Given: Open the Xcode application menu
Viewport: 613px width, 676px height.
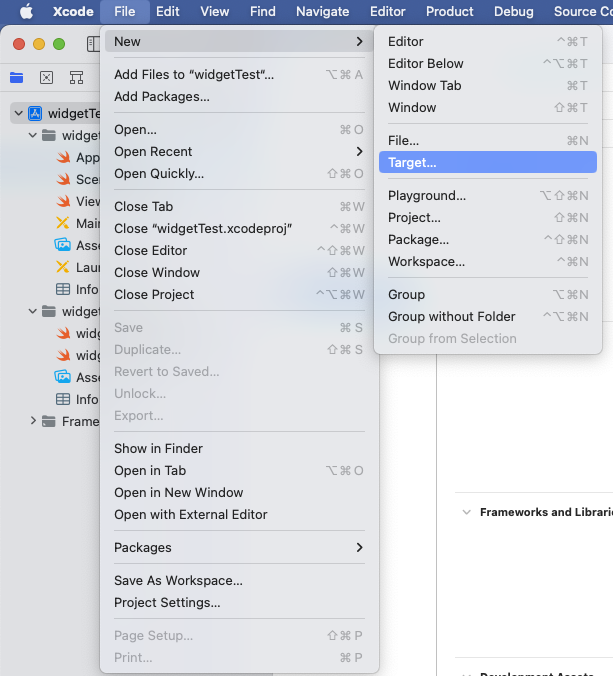Looking at the screenshot, I should [73, 12].
